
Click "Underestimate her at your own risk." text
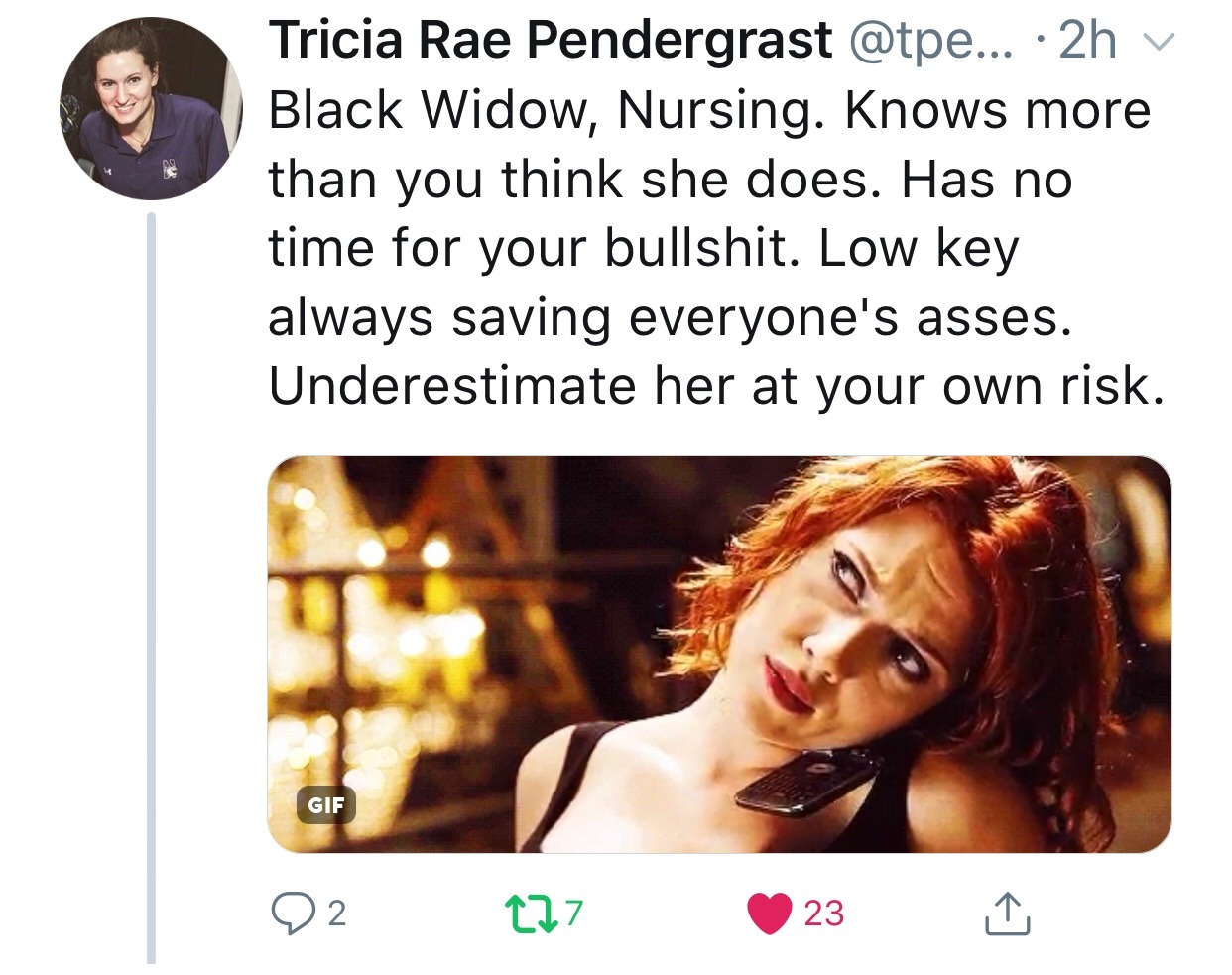tap(715, 386)
